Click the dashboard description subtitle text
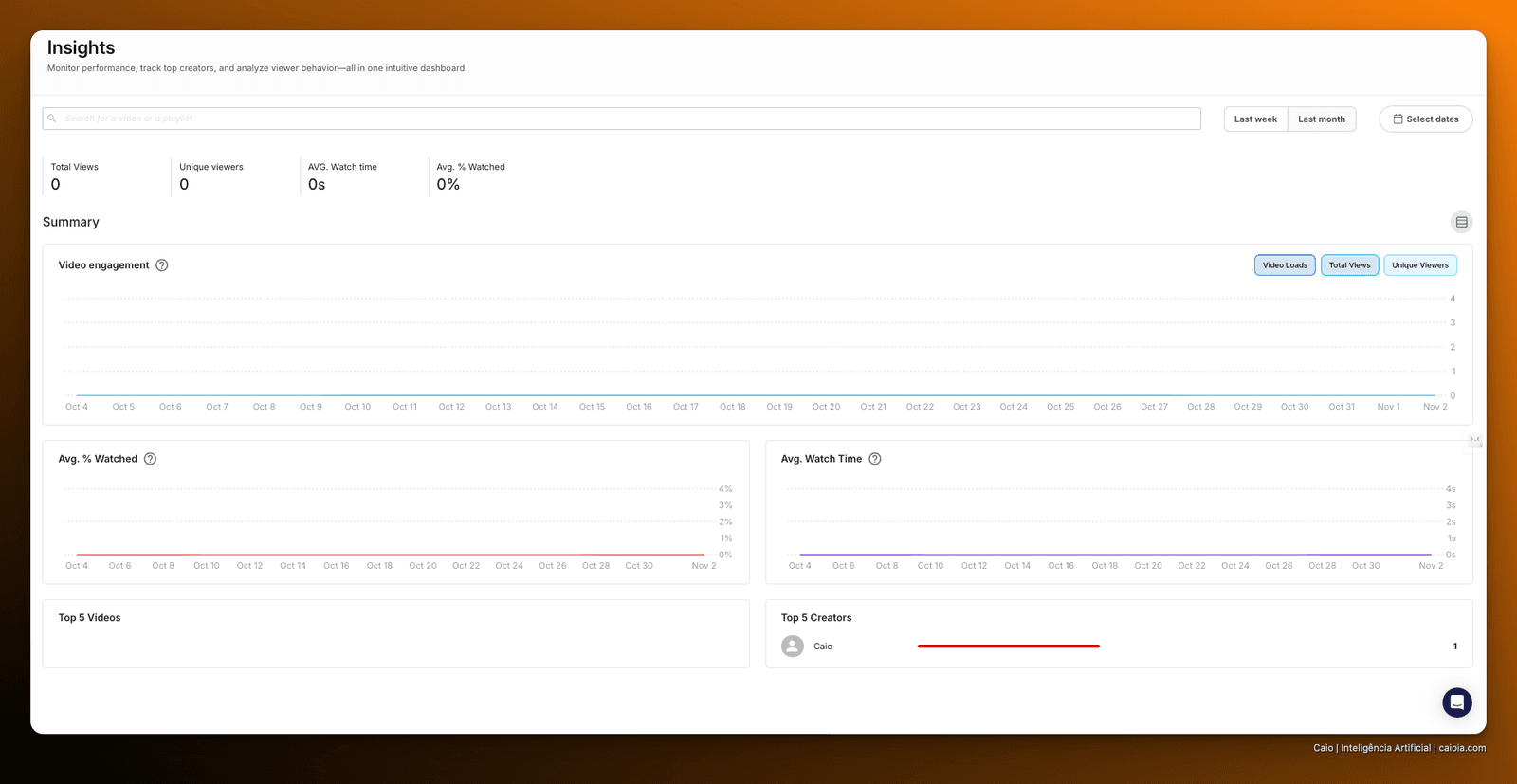Screen dimensions: 1517x784 [257, 68]
